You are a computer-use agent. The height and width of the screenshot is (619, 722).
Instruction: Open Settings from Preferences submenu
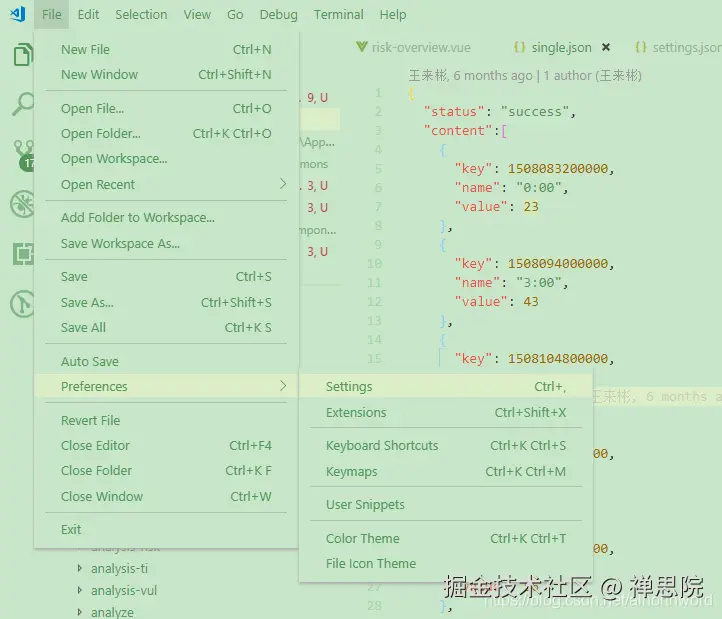point(446,386)
